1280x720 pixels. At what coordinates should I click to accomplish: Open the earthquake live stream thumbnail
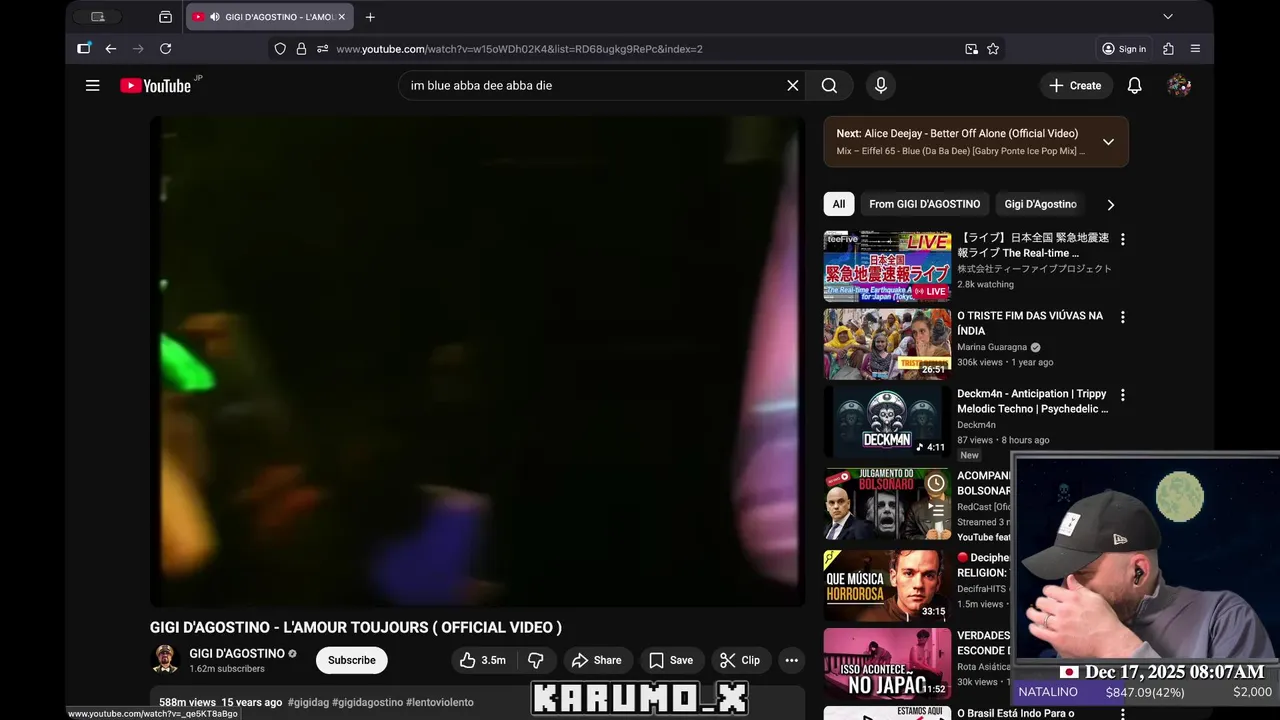point(887,266)
